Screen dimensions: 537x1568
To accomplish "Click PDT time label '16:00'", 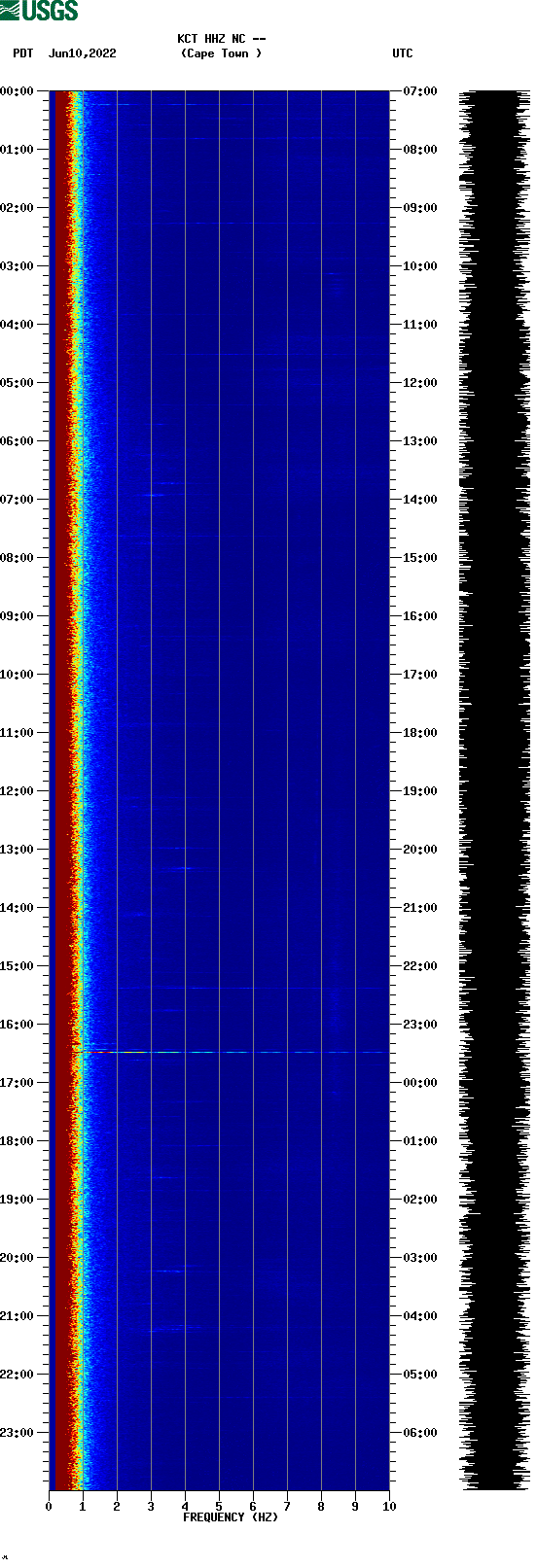I will tap(18, 1025).
